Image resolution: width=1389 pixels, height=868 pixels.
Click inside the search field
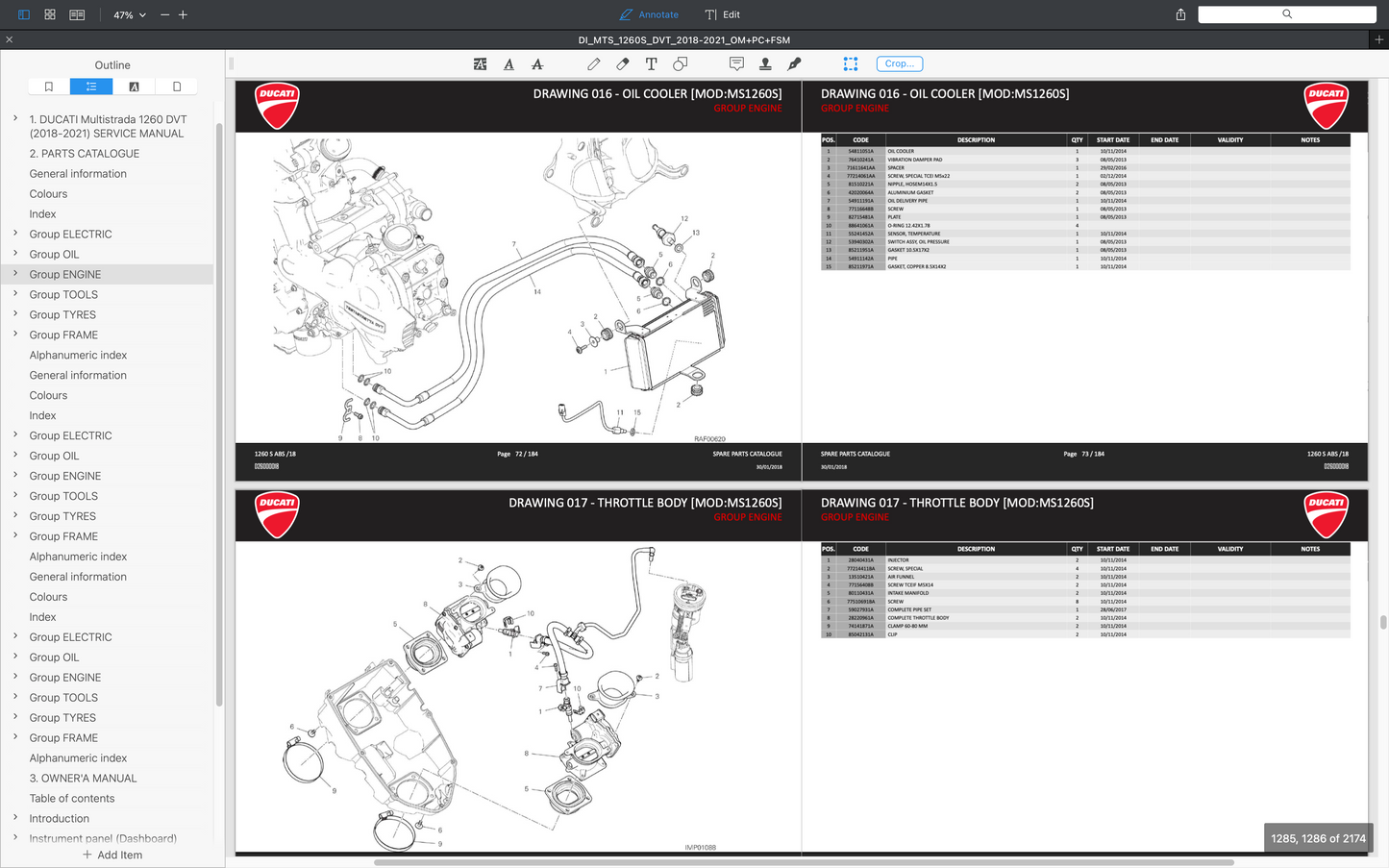pyautogui.click(x=1286, y=14)
